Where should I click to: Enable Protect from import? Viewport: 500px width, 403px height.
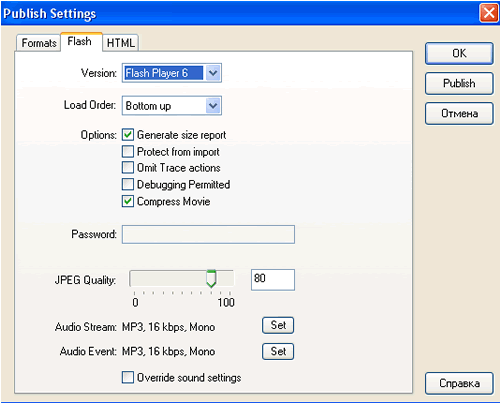[128, 151]
